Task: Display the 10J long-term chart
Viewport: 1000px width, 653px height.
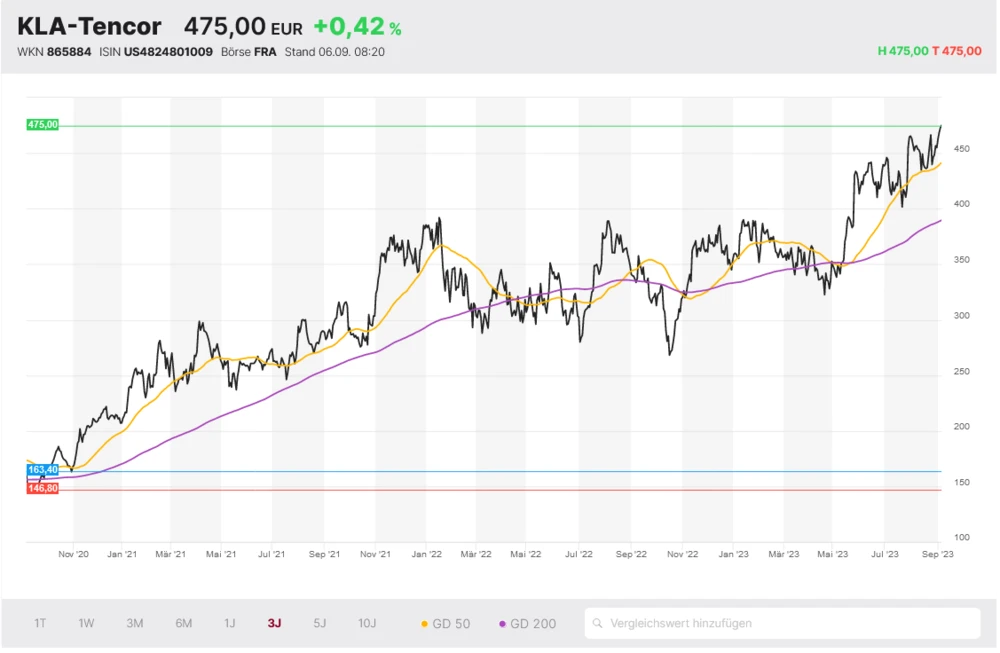Action: pyautogui.click(x=367, y=623)
